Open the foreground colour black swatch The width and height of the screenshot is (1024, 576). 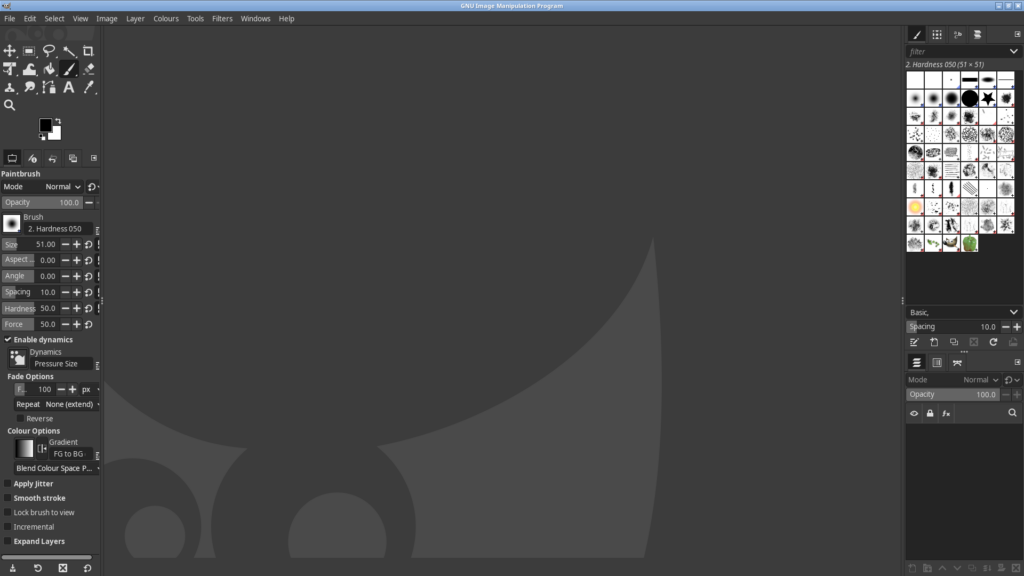point(45,125)
